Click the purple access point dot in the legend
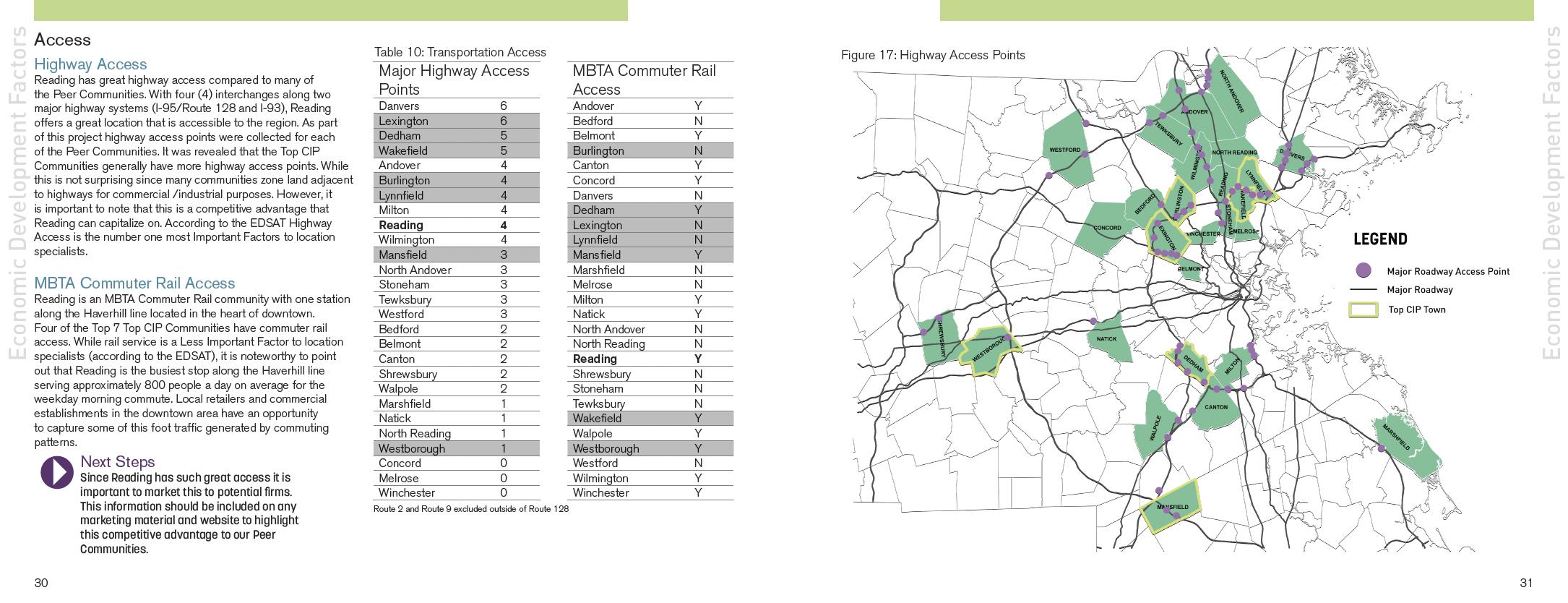The width and height of the screenshot is (1568, 603). [1364, 270]
